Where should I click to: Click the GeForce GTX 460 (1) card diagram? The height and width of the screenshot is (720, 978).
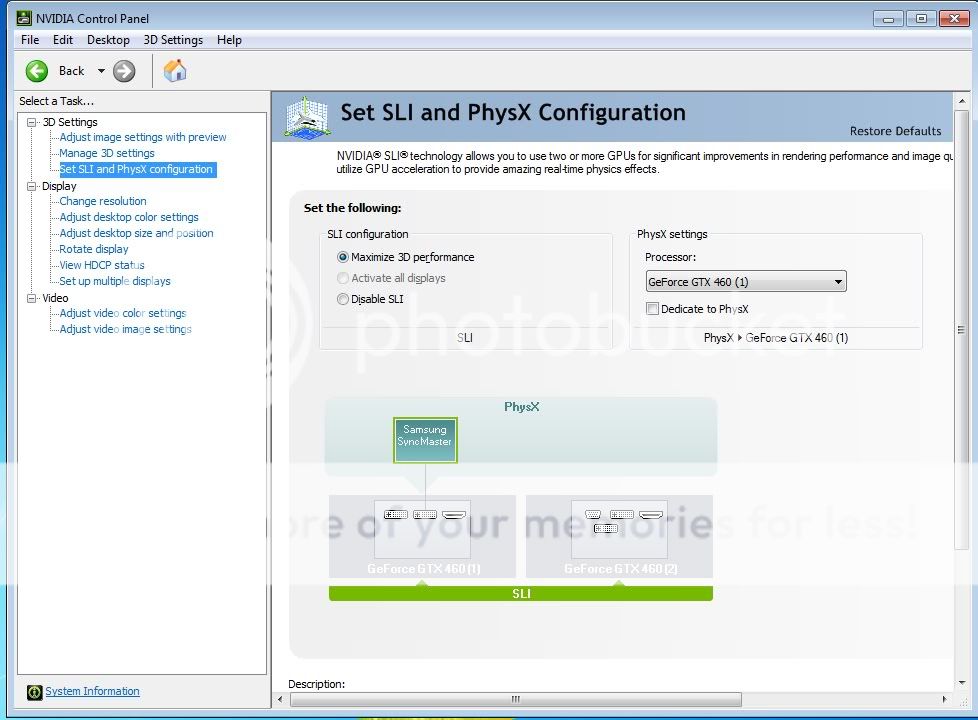(422, 536)
